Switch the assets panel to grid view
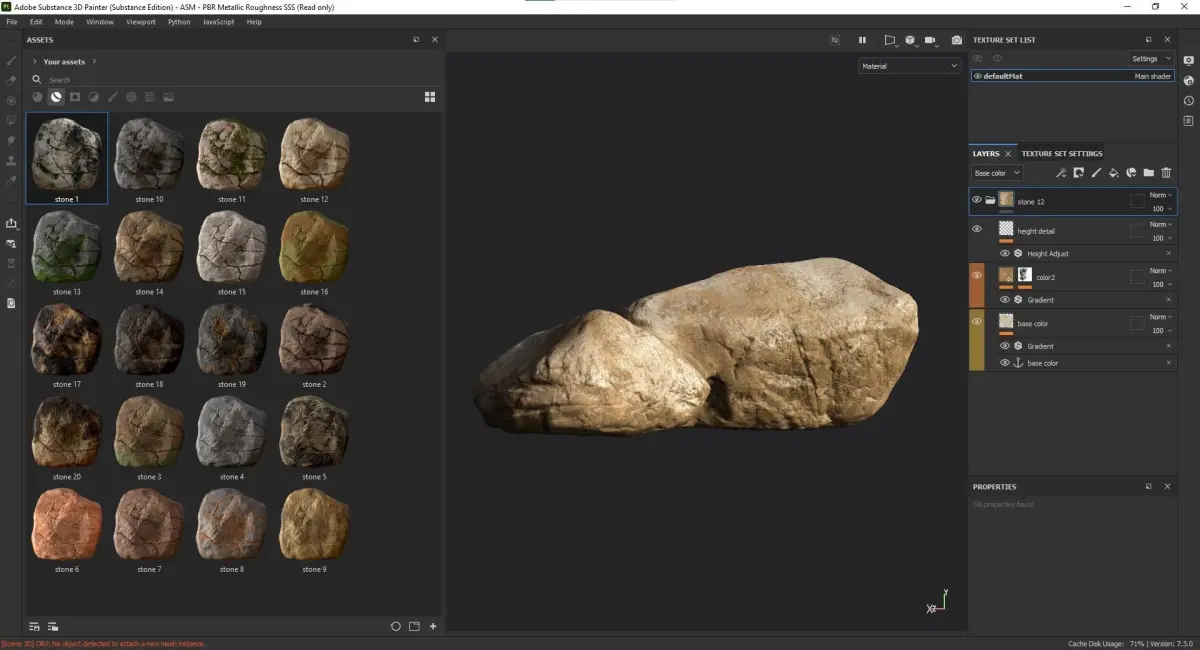This screenshot has width=1200, height=650. [430, 97]
